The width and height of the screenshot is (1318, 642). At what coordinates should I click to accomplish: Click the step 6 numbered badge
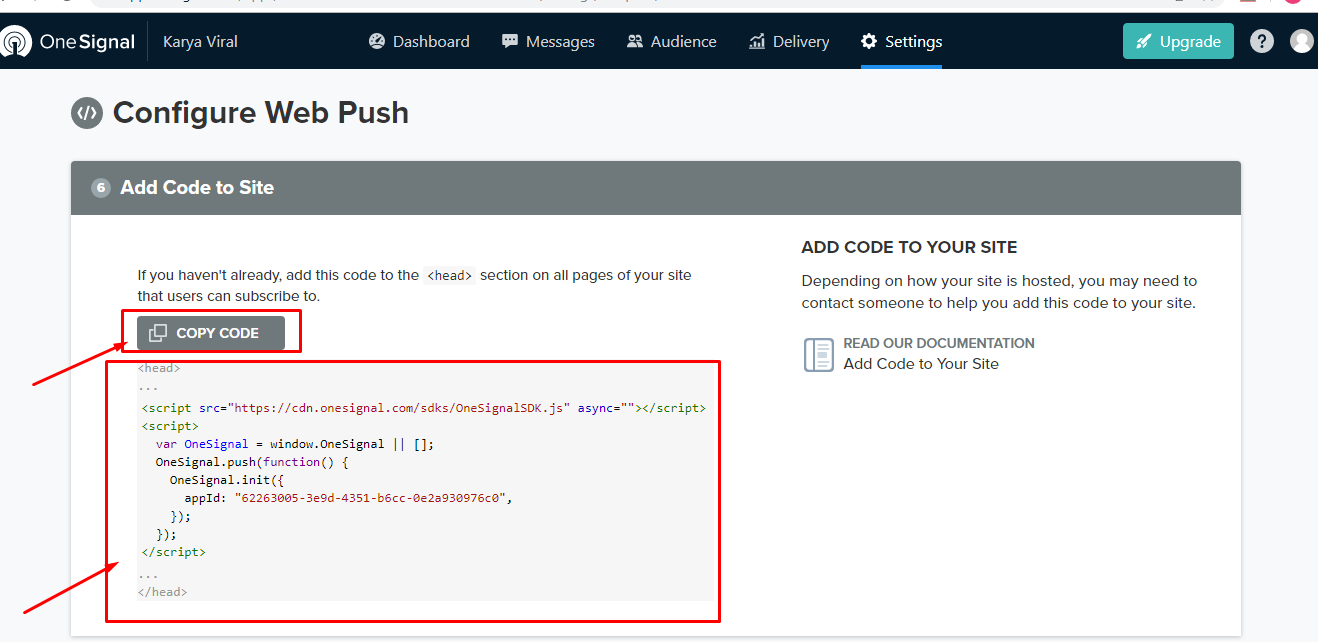[x=99, y=187]
